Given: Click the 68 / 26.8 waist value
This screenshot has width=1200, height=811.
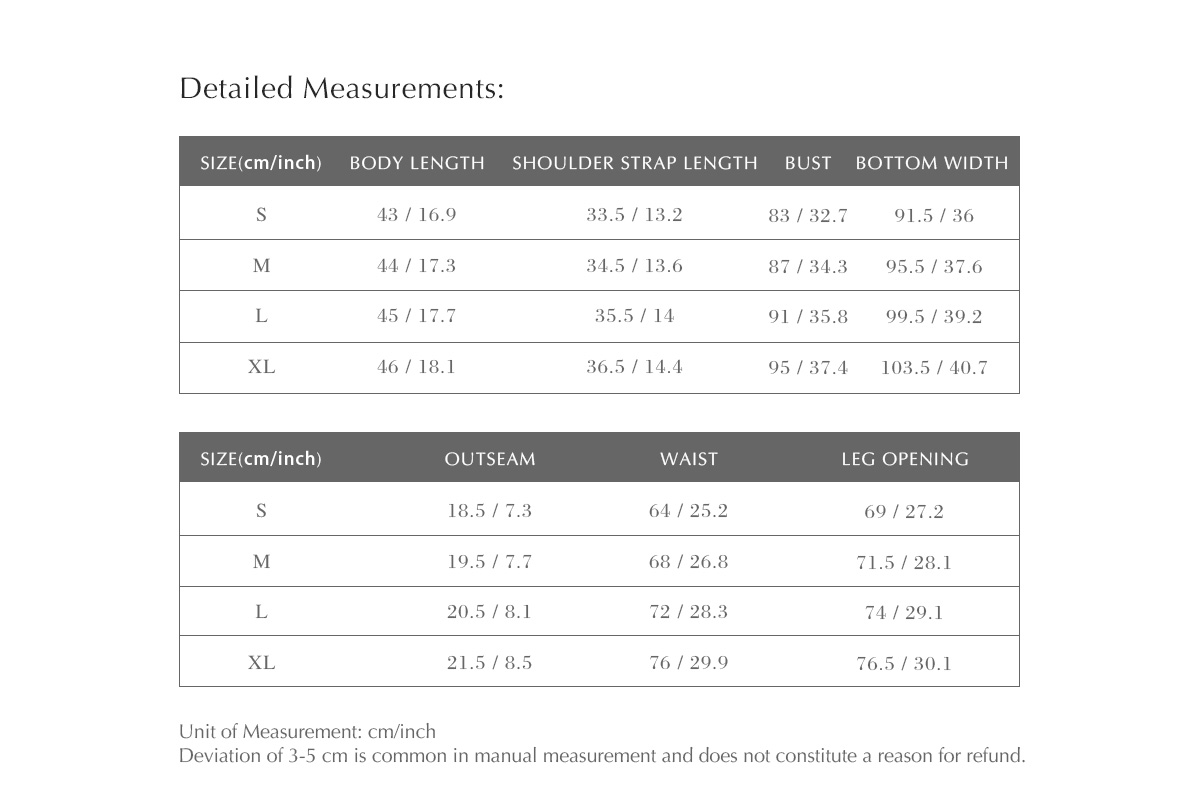Looking at the screenshot, I should [x=689, y=562].
